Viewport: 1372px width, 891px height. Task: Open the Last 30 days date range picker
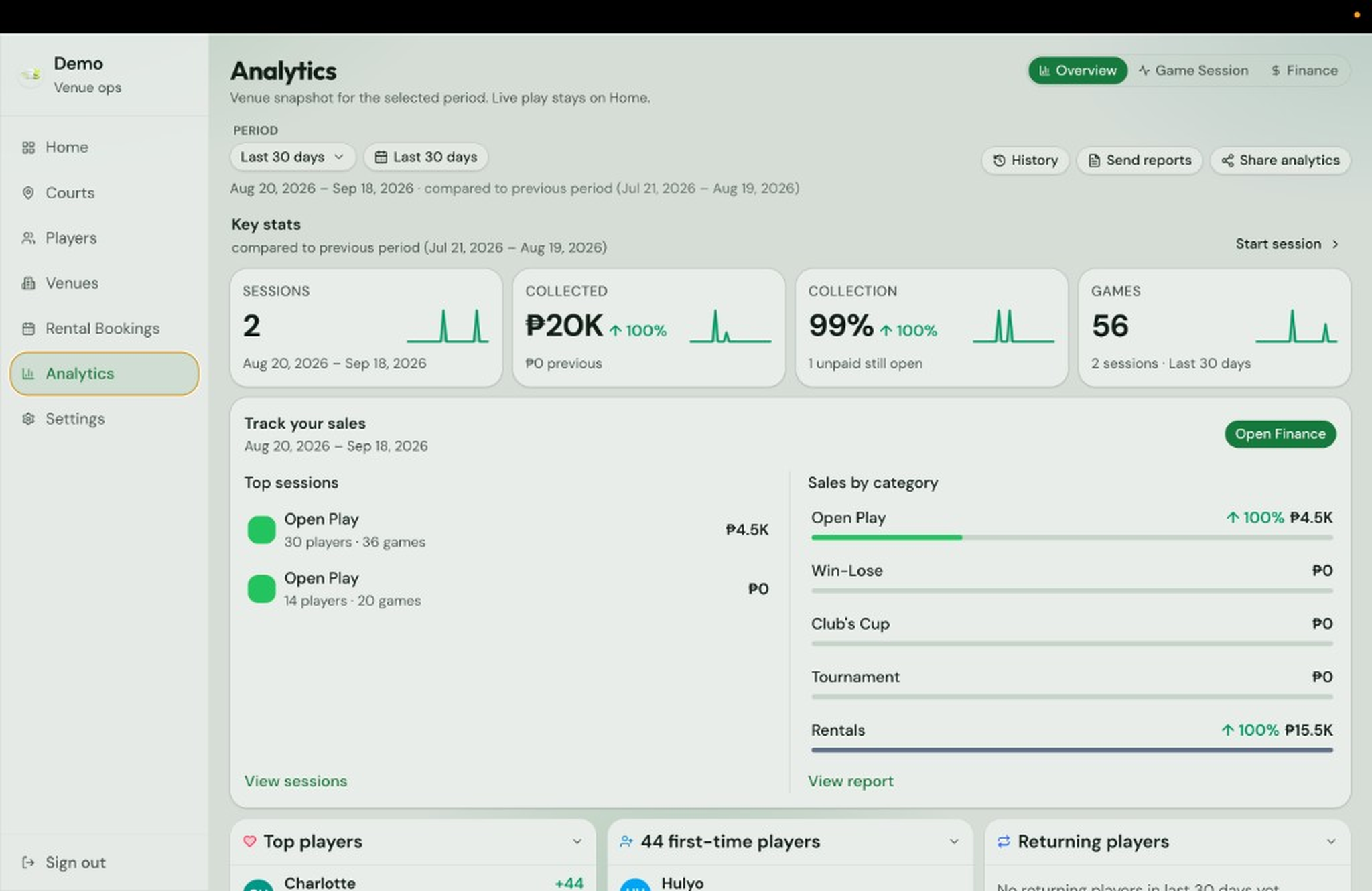tap(426, 157)
